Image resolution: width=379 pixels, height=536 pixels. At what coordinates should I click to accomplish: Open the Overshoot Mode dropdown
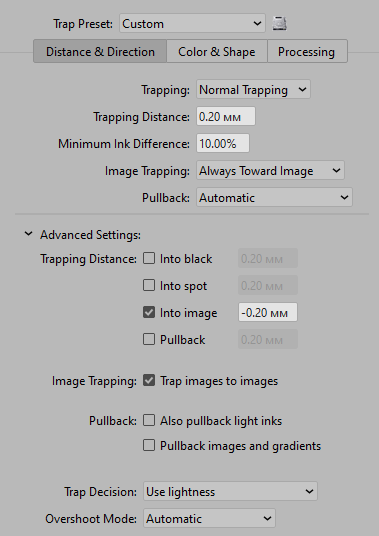(x=209, y=519)
